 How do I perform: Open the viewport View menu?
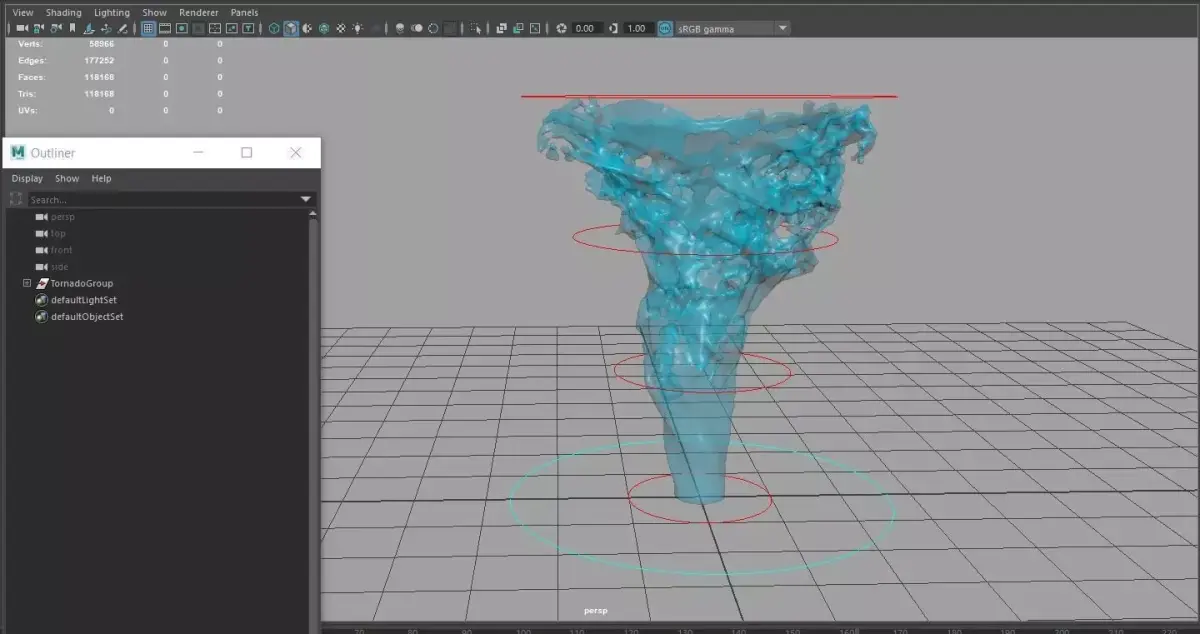click(x=23, y=12)
